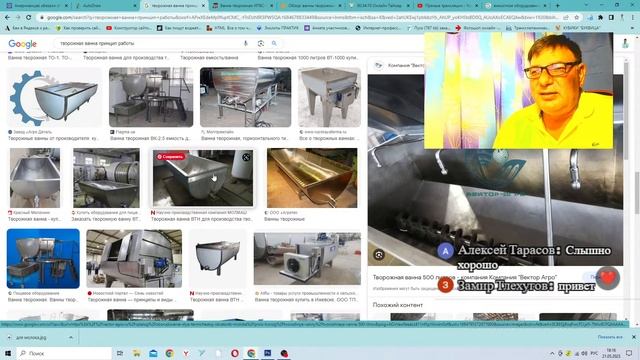
Task: Switch to the AutoDraw tab
Action: pyautogui.click(x=105, y=6)
